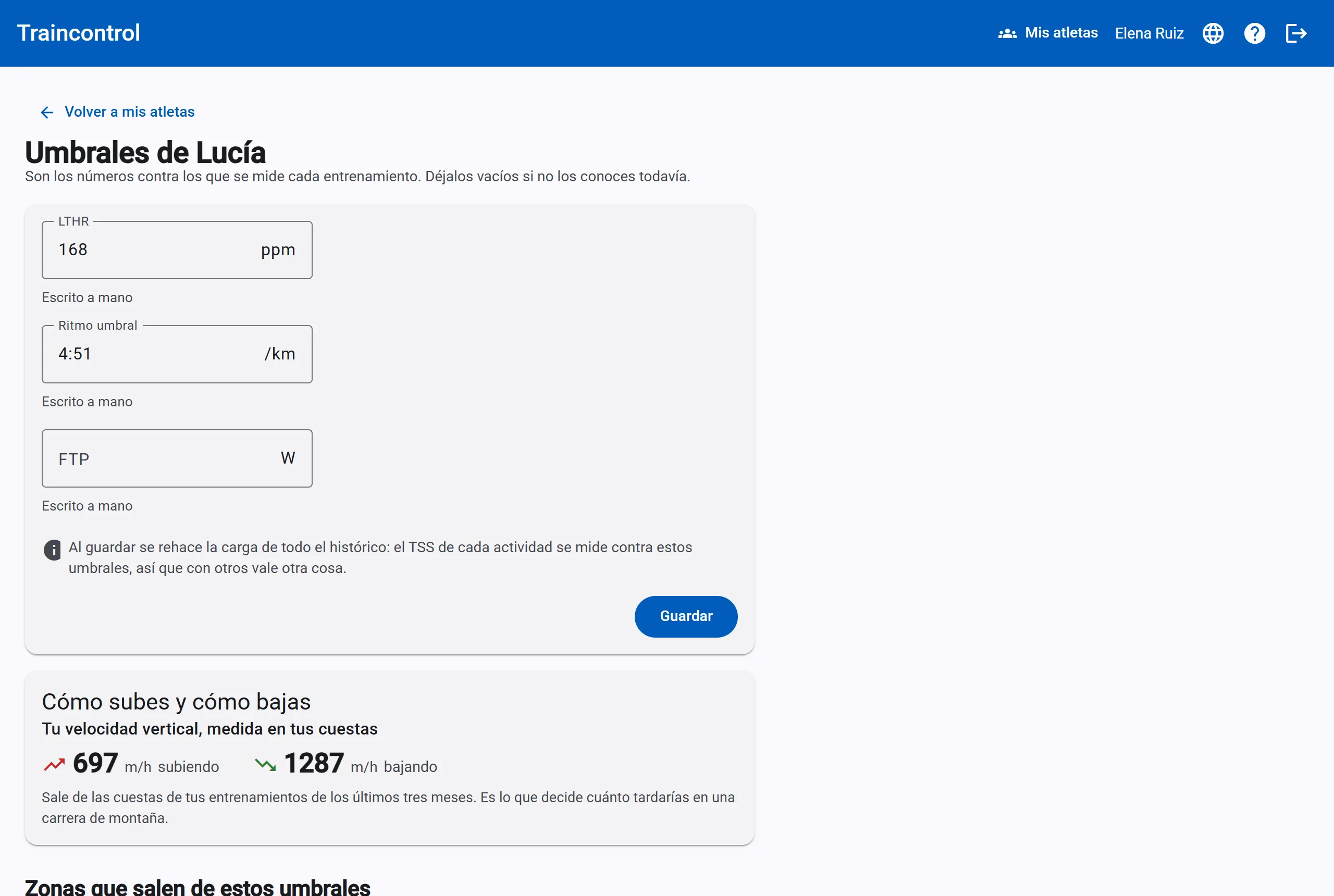Click 'Zonas que salen de estos umbrales' heading

coord(197,888)
